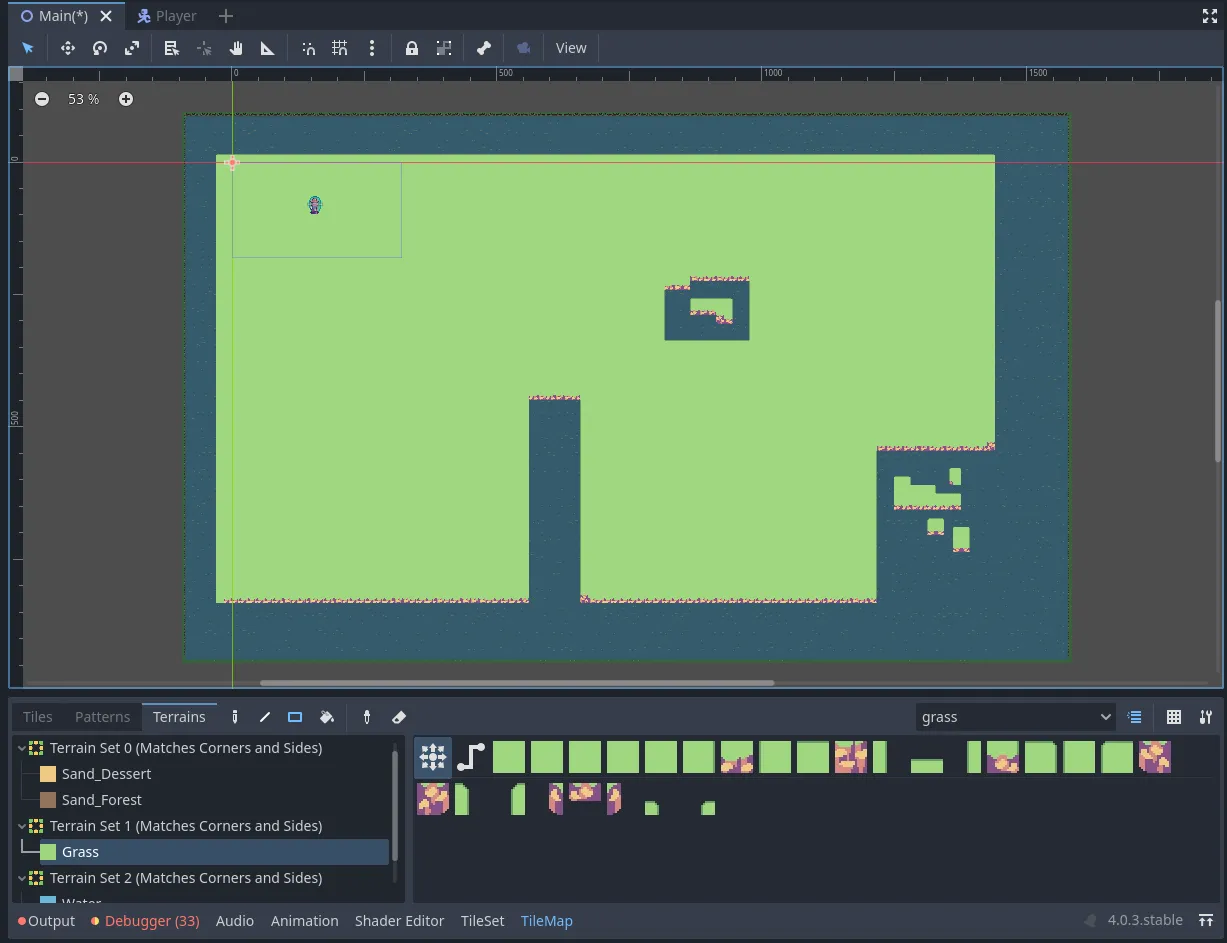The image size is (1227, 943).
Task: Open the Patterns tab
Action: coord(102,717)
